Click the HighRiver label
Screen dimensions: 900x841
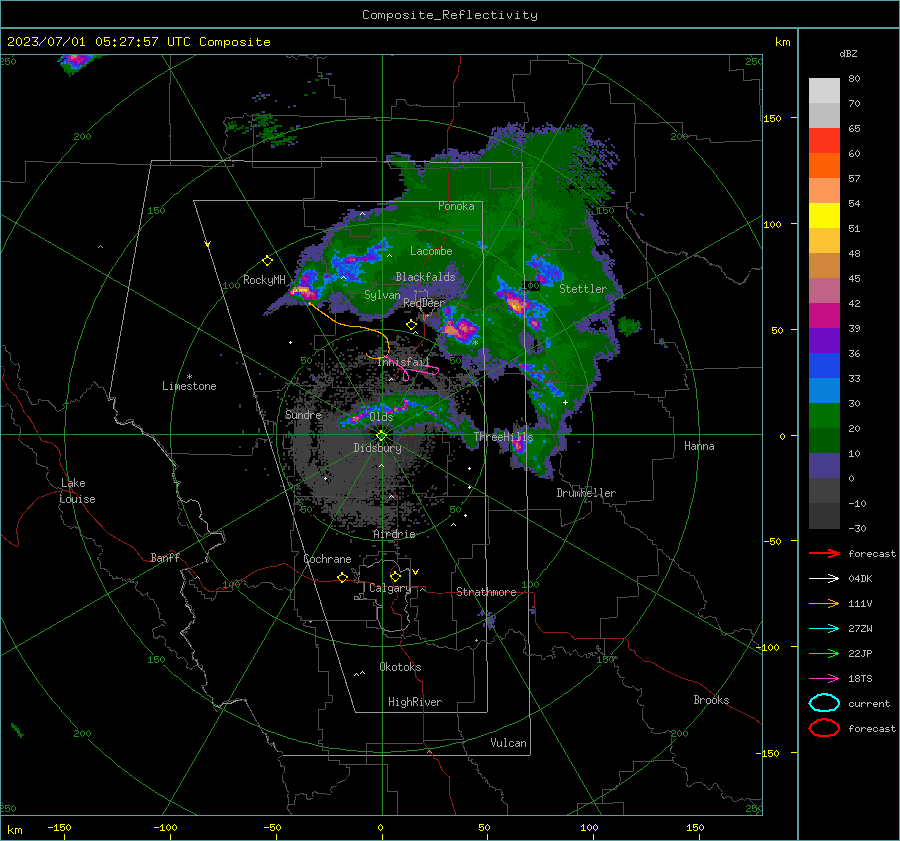(x=415, y=702)
